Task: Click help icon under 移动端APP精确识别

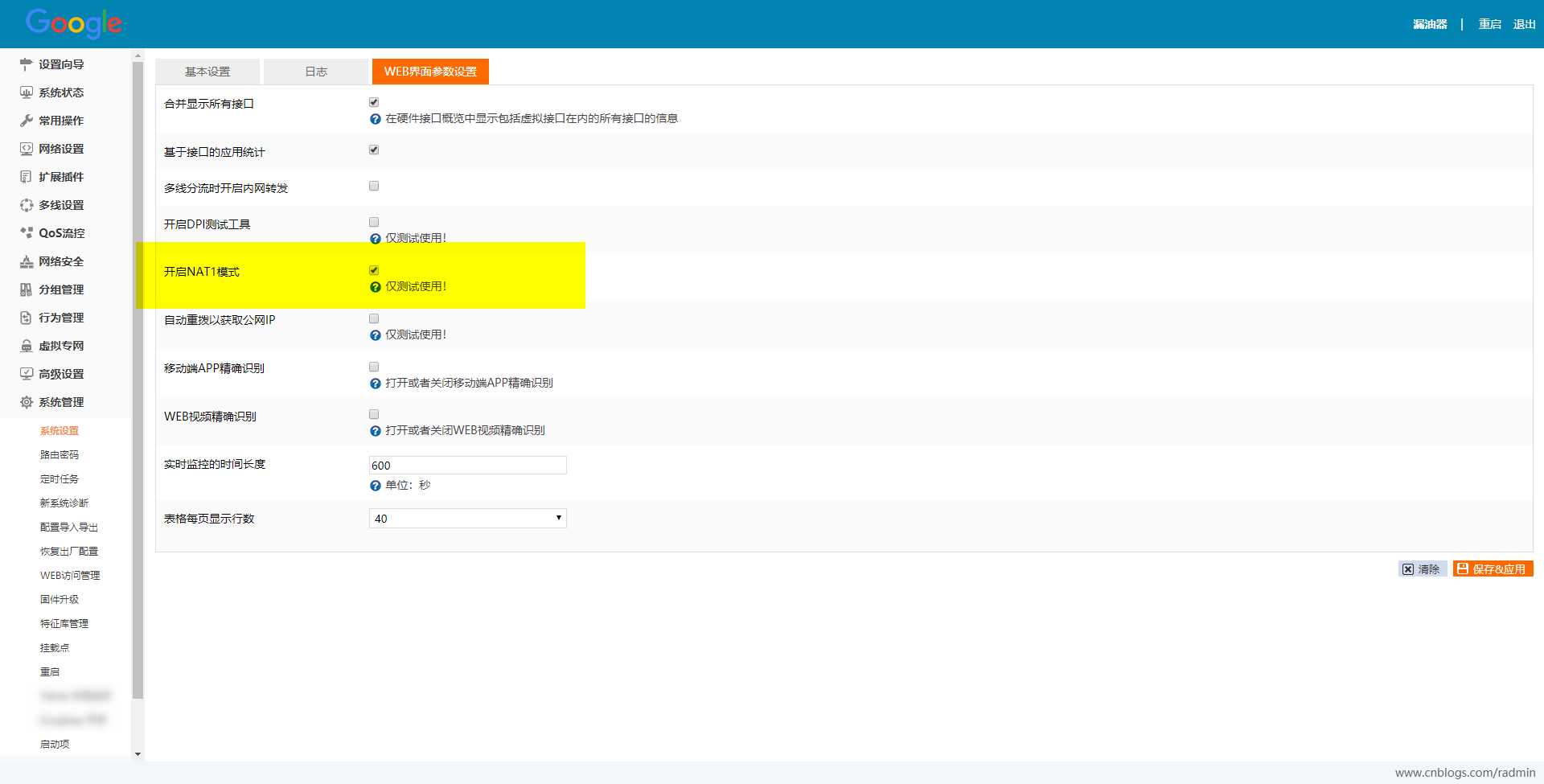Action: tap(375, 384)
